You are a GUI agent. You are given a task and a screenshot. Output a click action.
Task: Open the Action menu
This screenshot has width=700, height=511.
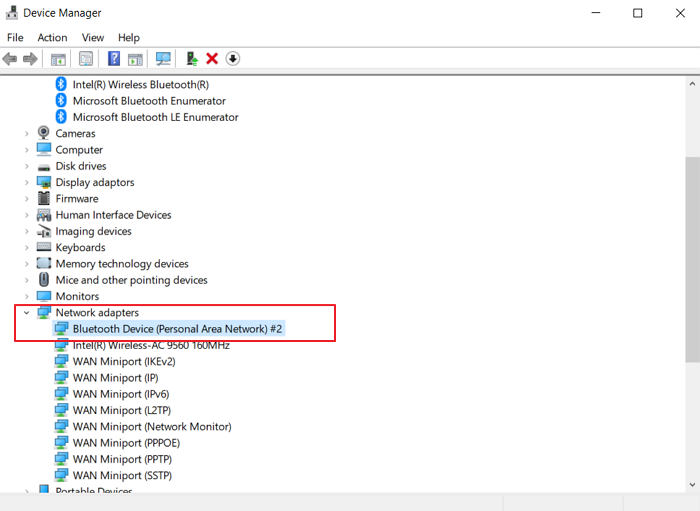tap(52, 38)
